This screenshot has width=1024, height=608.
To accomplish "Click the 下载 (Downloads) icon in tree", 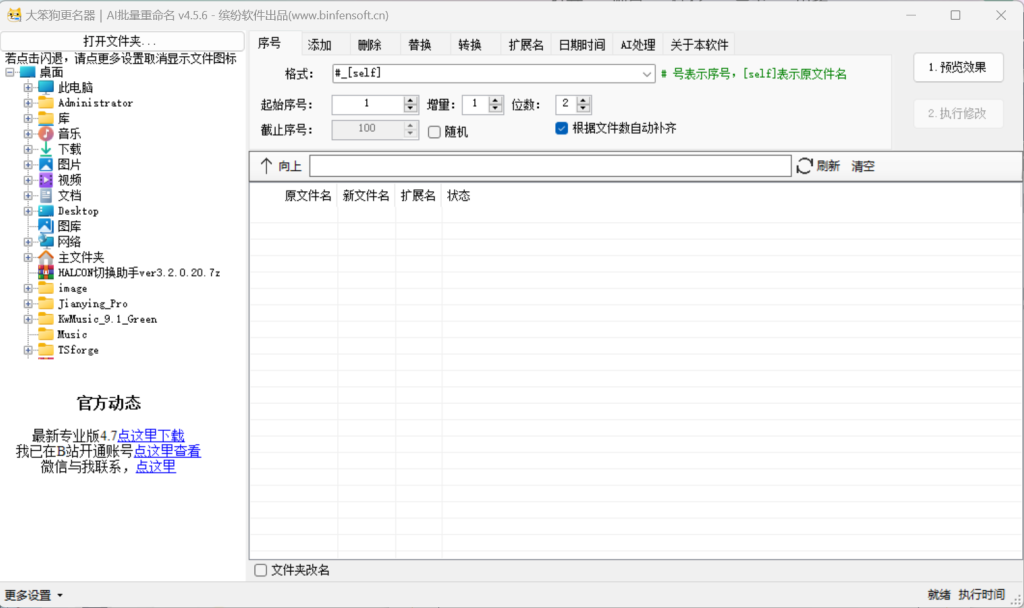I will click(x=45, y=148).
